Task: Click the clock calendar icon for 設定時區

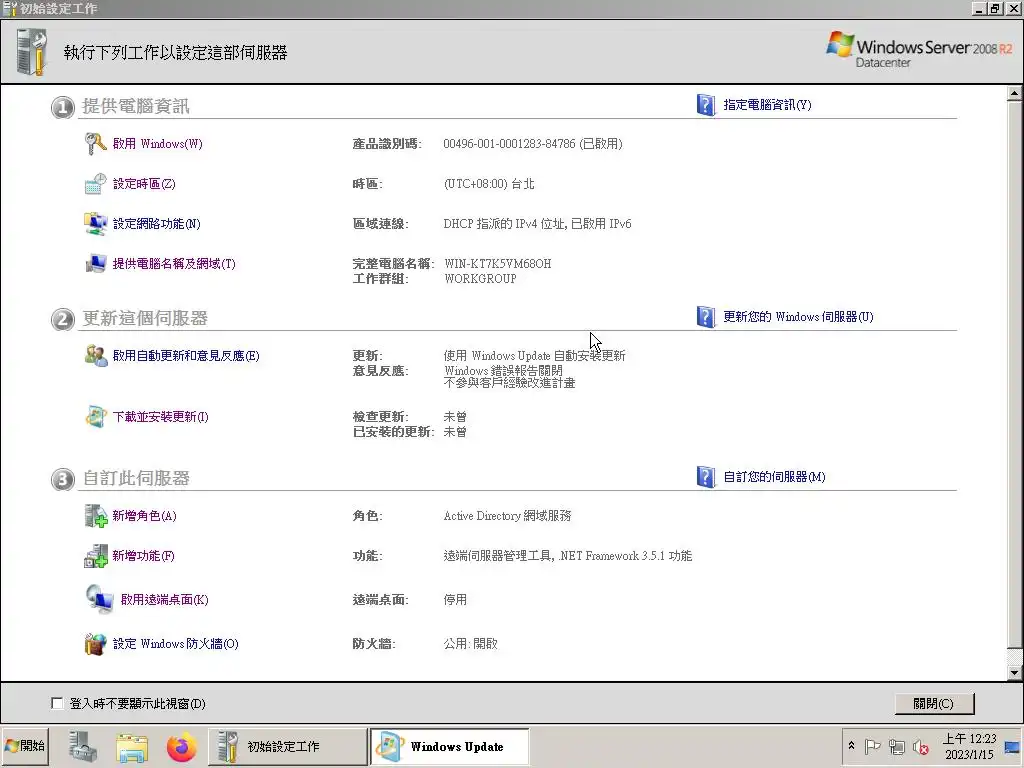Action: click(95, 184)
